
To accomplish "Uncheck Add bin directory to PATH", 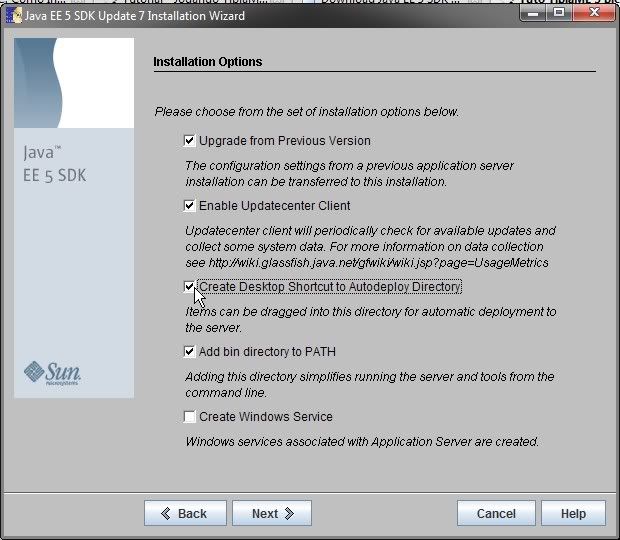I will (x=190, y=352).
